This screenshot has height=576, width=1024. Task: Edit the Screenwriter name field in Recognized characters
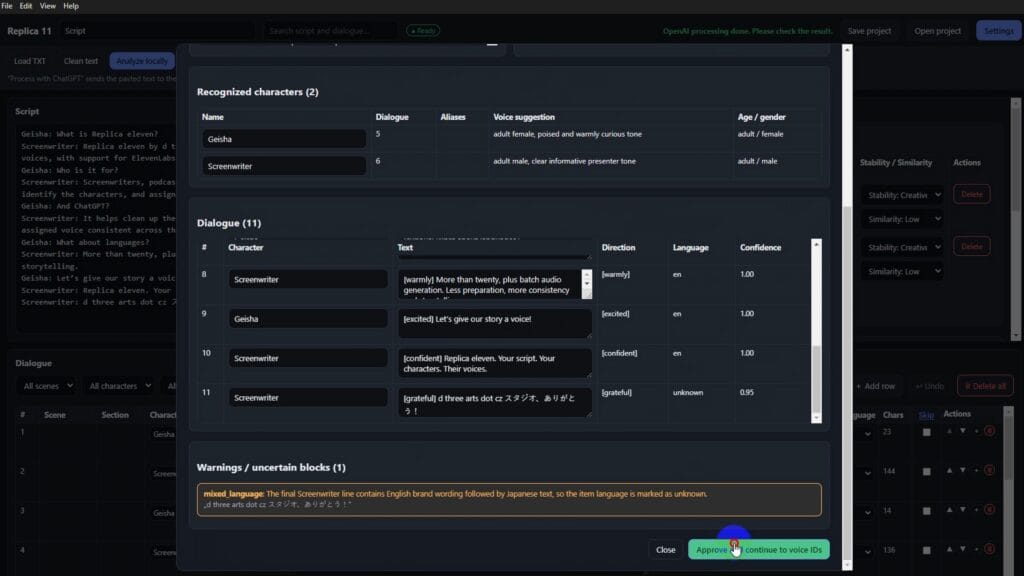click(283, 166)
